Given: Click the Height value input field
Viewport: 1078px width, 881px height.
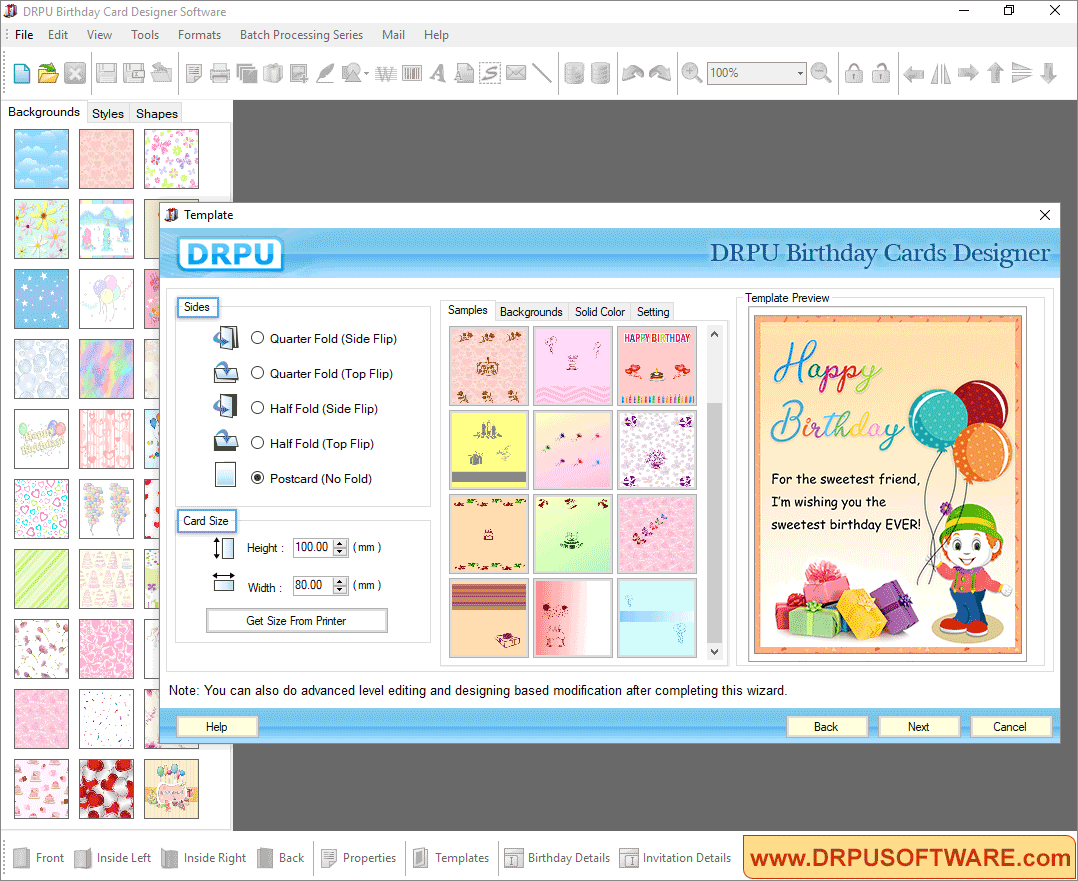Looking at the screenshot, I should [313, 547].
